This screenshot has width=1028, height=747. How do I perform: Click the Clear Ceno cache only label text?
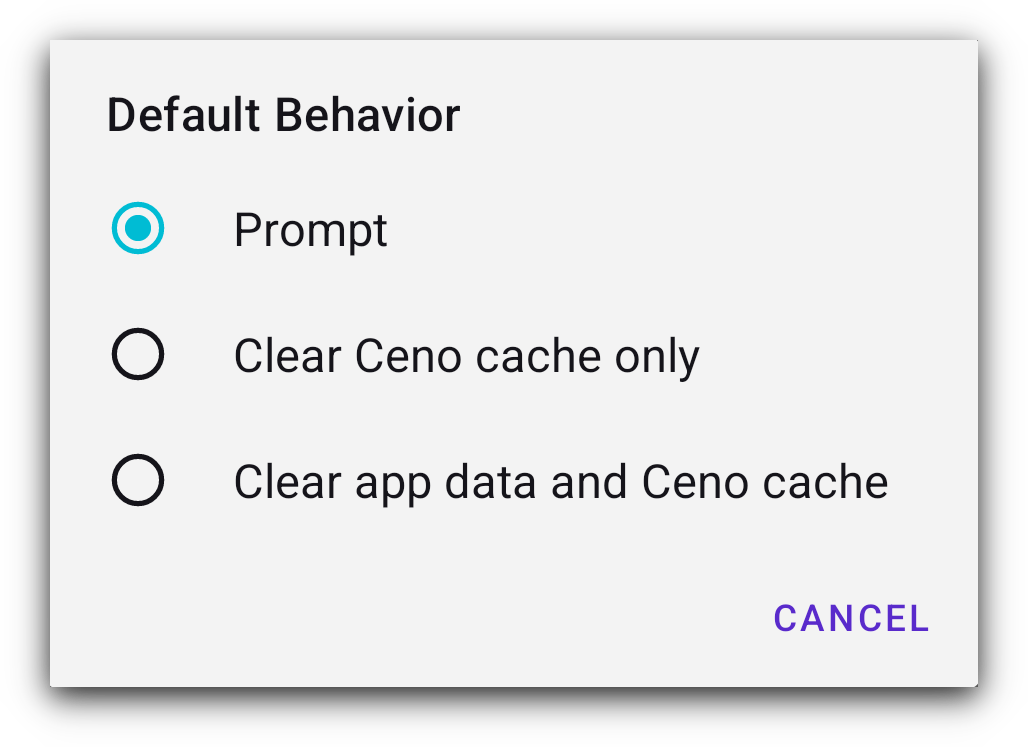[466, 355]
